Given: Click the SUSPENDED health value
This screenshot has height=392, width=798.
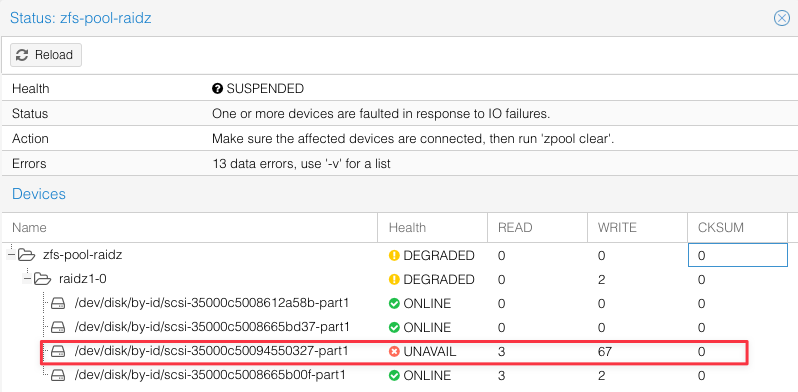Looking at the screenshot, I should [265, 89].
